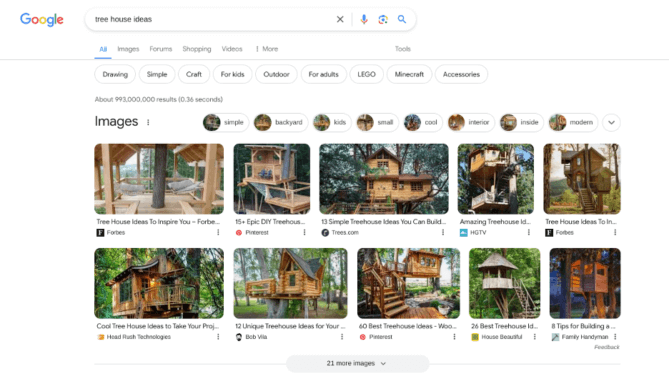The width and height of the screenshot is (669, 379).
Task: Open 12 Unique Treehouse Ideas thumbnail
Action: tap(290, 283)
